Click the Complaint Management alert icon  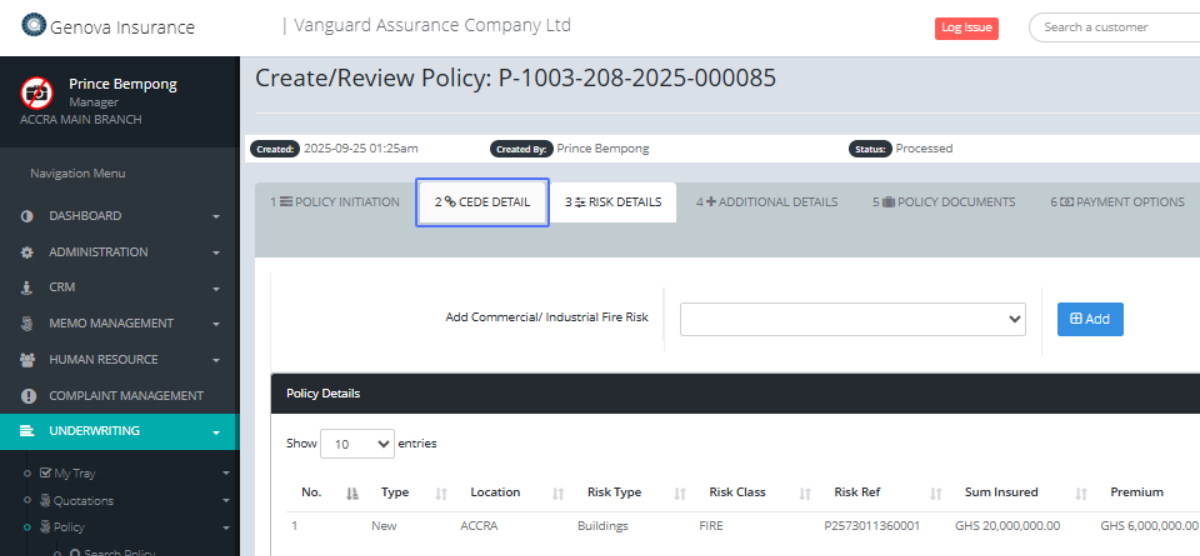28,396
